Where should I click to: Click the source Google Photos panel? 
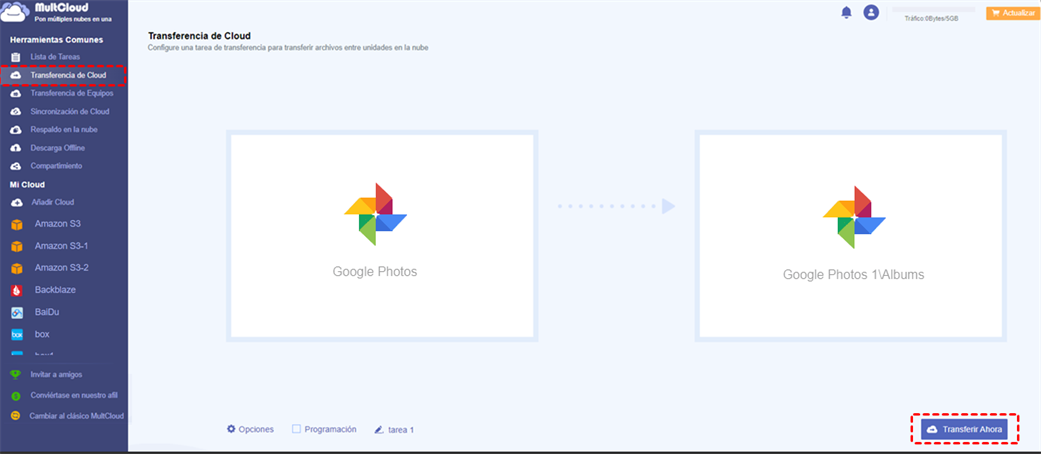(x=382, y=236)
